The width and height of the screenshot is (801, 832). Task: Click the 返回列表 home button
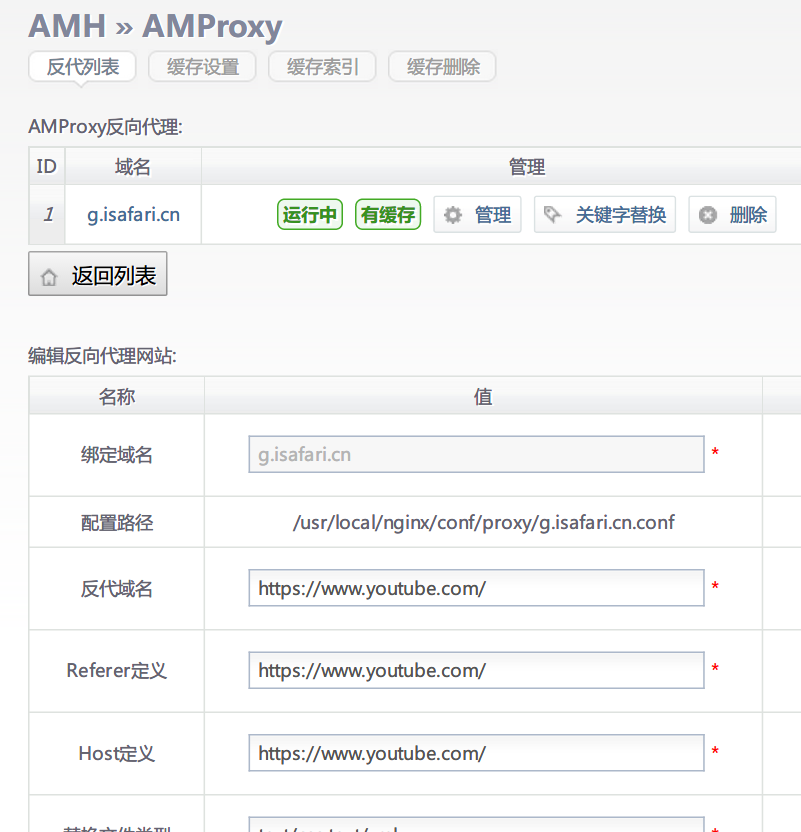98,276
